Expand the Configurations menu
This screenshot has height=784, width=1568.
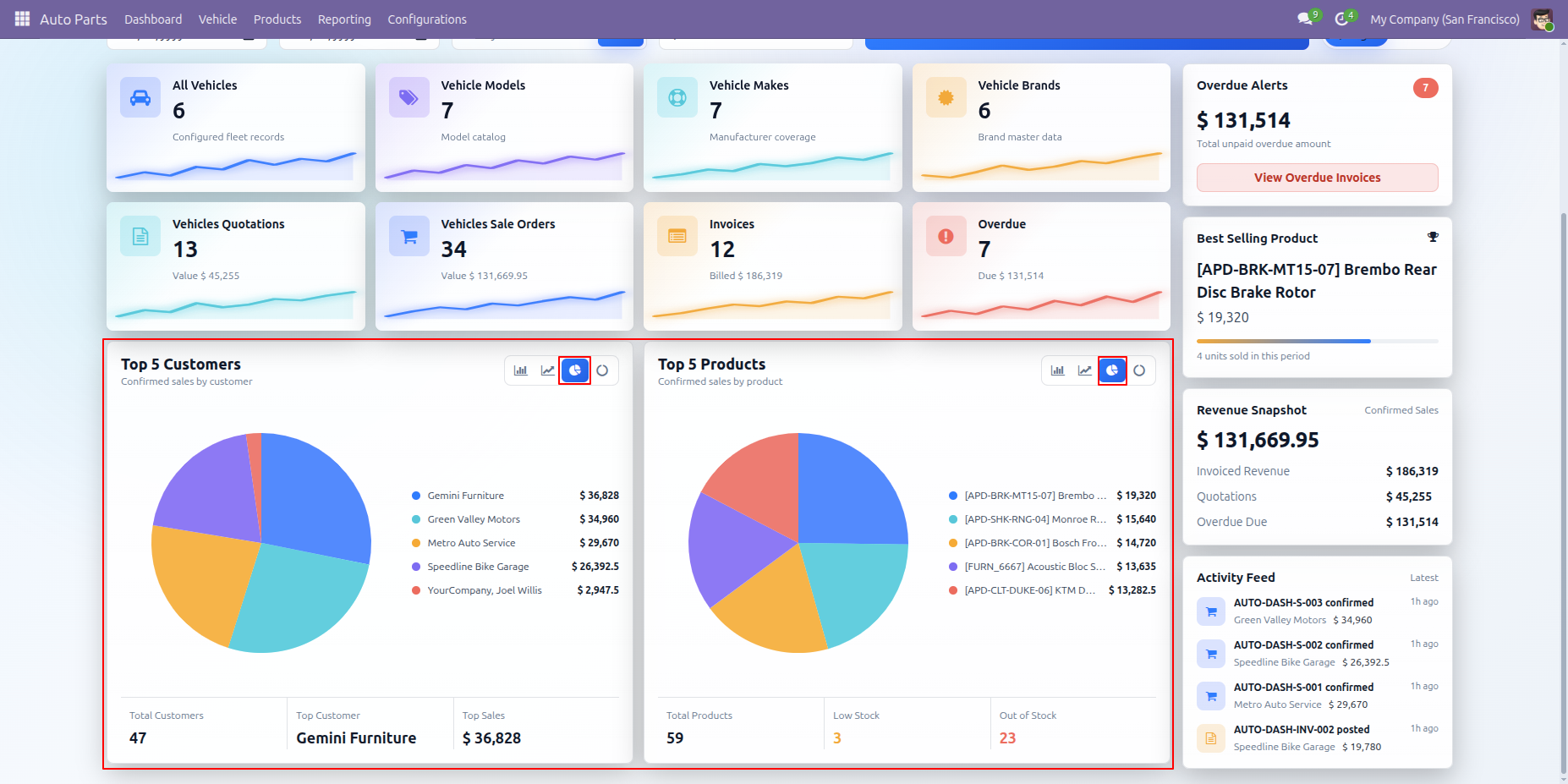[427, 19]
